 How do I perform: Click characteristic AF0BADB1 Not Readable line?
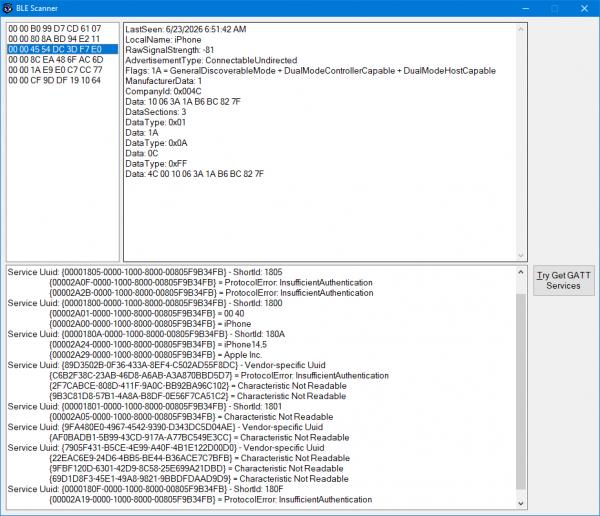199,438
